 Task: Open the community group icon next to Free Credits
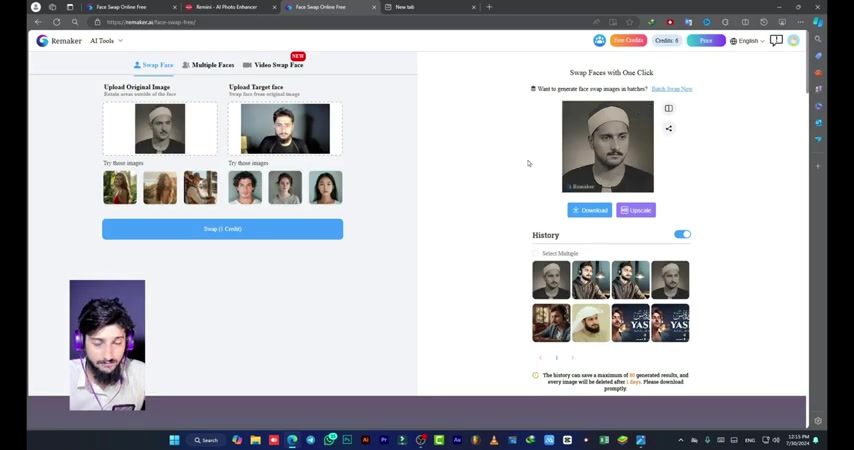(599, 40)
